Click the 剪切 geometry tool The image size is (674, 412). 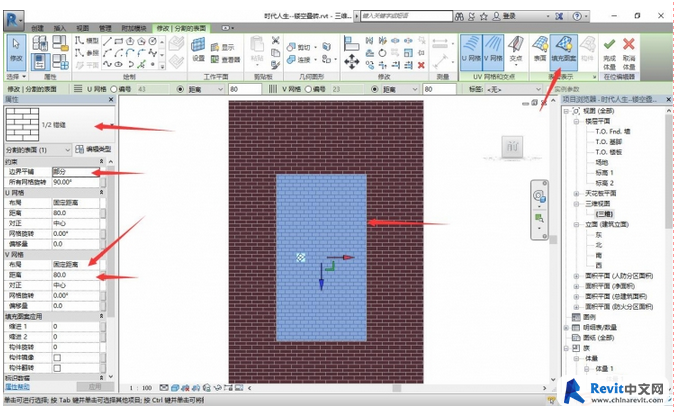299,47
